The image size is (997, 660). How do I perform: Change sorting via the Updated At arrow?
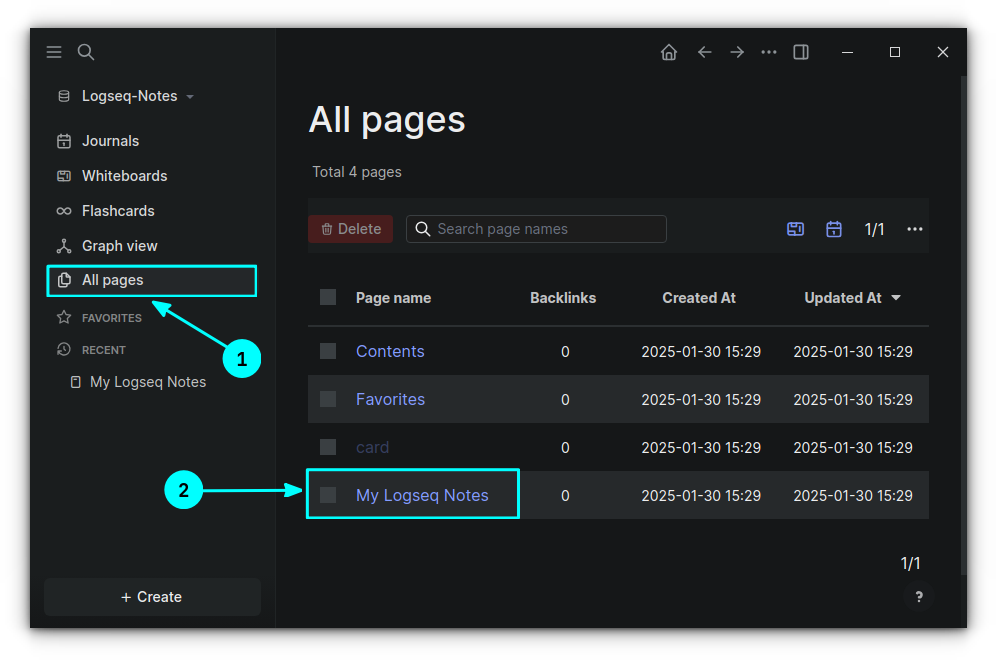[897, 297]
